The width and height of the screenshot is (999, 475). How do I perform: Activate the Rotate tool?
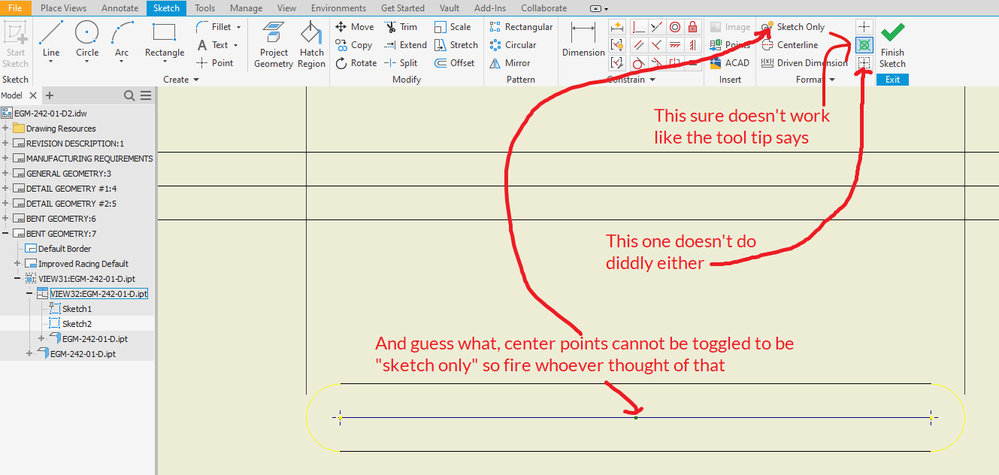click(355, 62)
